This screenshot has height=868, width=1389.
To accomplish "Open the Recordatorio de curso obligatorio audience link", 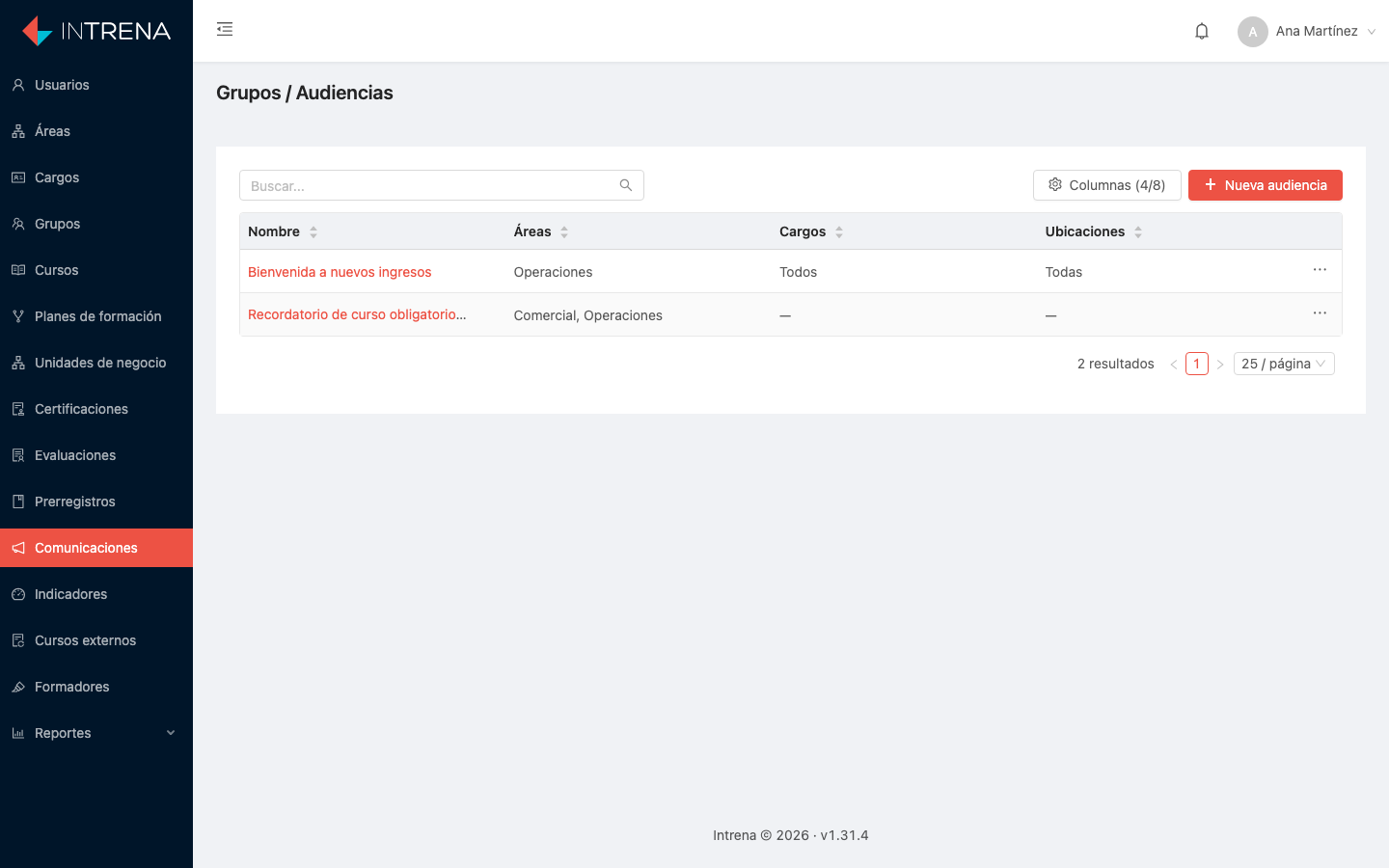I will pyautogui.click(x=357, y=314).
